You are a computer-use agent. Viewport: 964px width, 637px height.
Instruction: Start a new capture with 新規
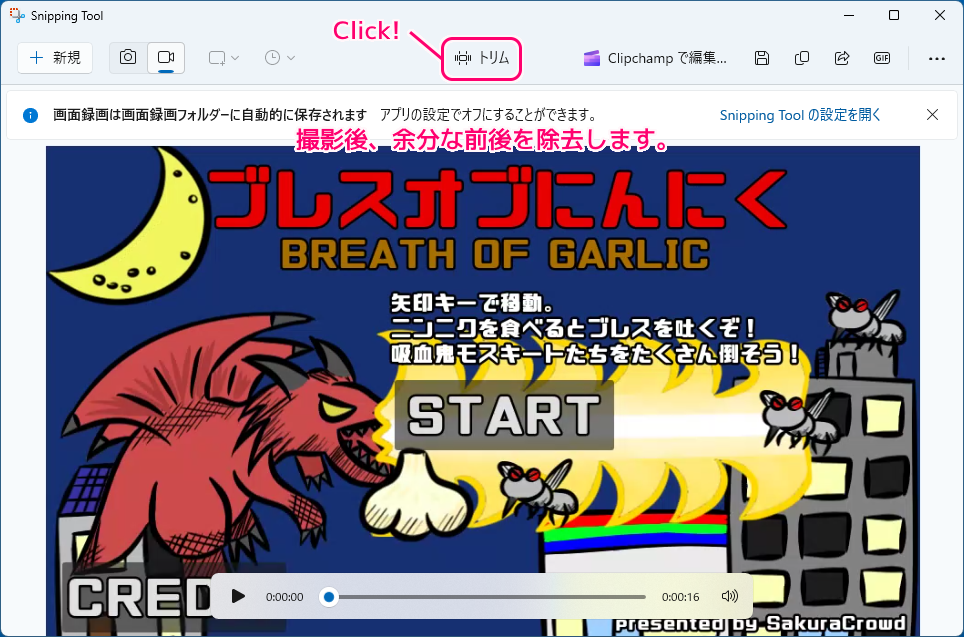tap(55, 57)
